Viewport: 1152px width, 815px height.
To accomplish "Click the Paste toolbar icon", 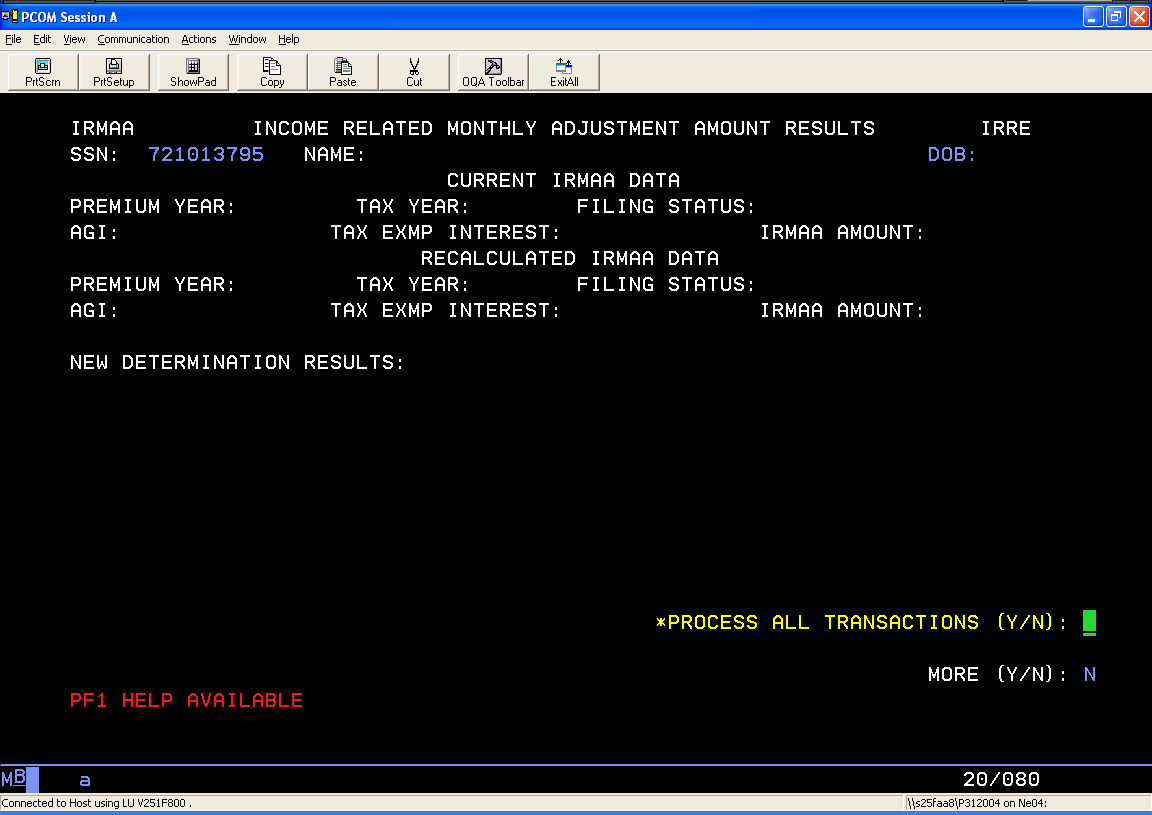I will coord(343,72).
